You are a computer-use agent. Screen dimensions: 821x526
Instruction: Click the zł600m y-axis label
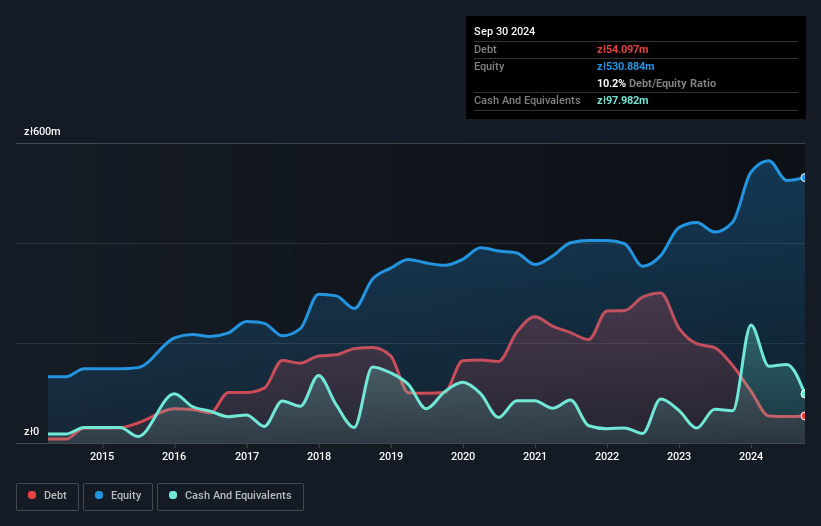click(42, 131)
